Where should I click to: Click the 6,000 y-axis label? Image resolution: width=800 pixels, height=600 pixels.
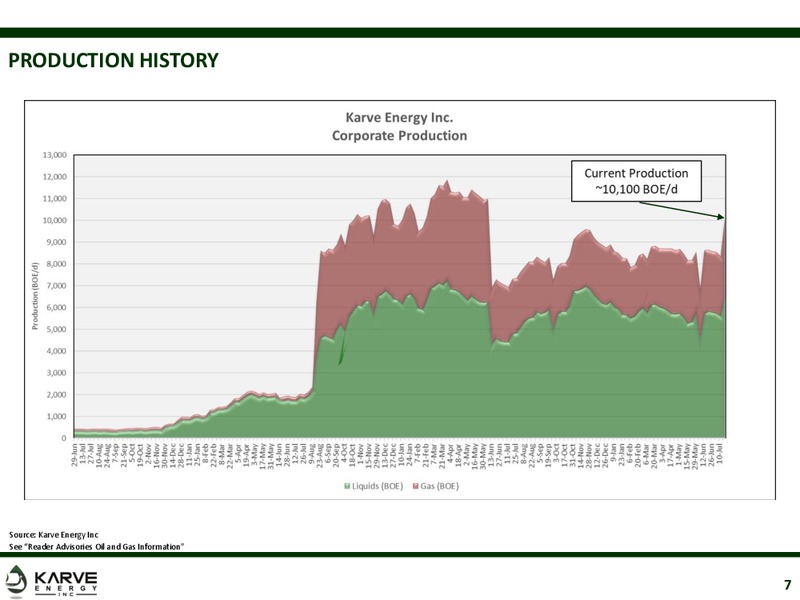(56, 308)
